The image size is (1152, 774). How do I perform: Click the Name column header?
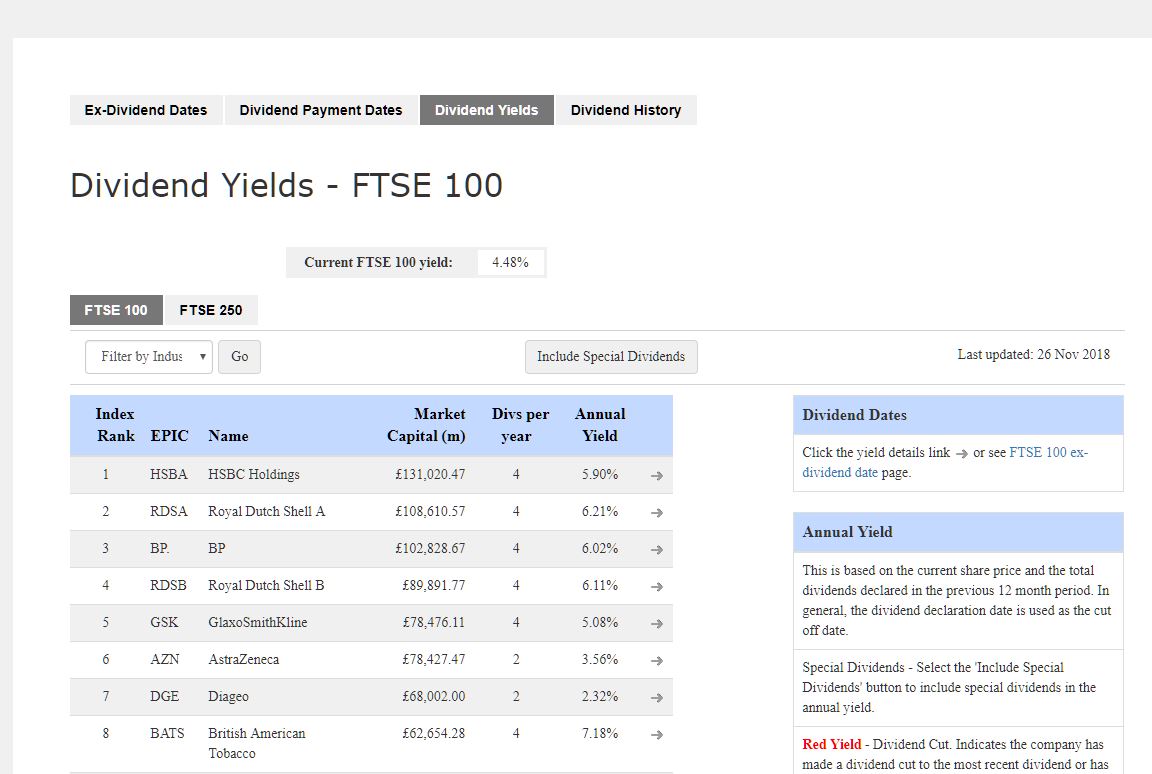pos(228,436)
